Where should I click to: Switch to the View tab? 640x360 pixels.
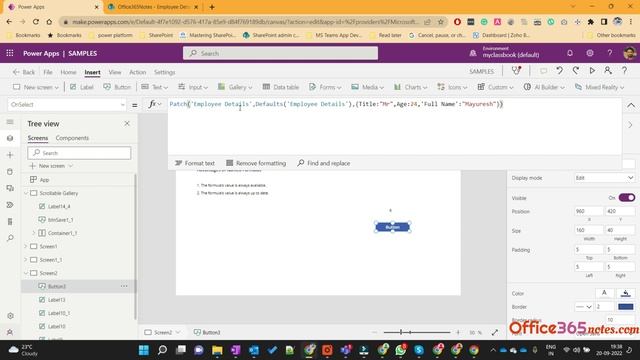(115, 72)
